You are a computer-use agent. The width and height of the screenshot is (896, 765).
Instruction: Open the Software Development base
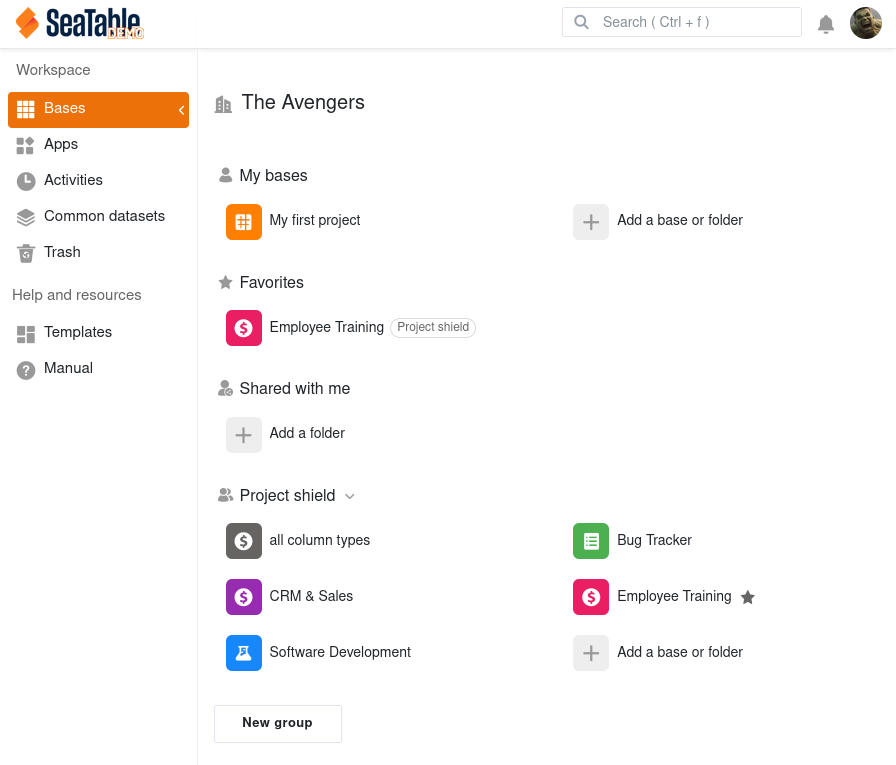339,652
